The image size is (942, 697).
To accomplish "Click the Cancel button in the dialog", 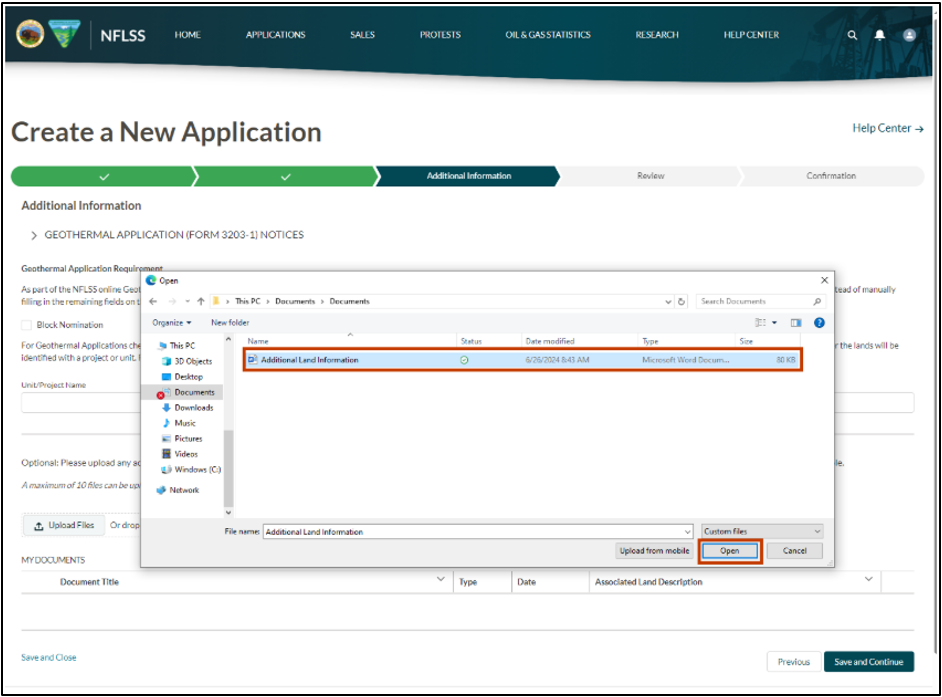I will (x=794, y=551).
